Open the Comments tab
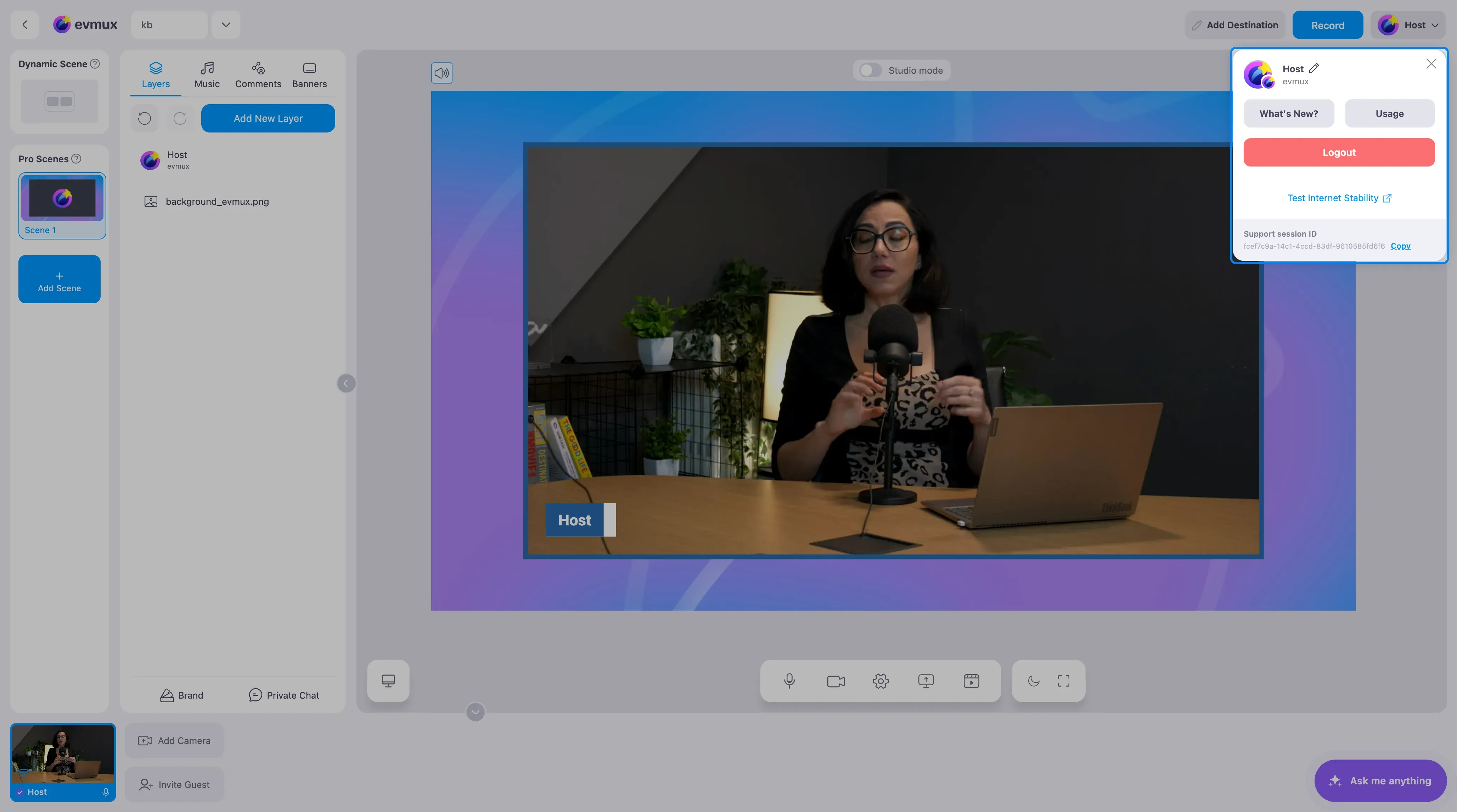The width and height of the screenshot is (1457, 812). [x=258, y=75]
